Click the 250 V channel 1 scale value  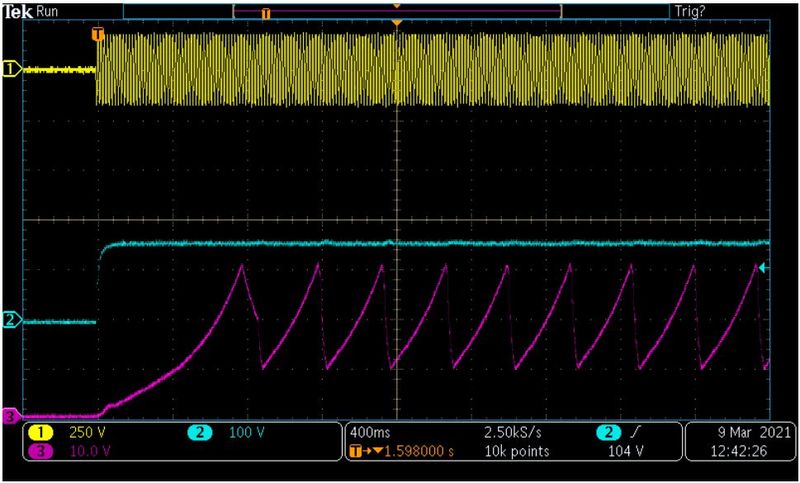pos(87,433)
